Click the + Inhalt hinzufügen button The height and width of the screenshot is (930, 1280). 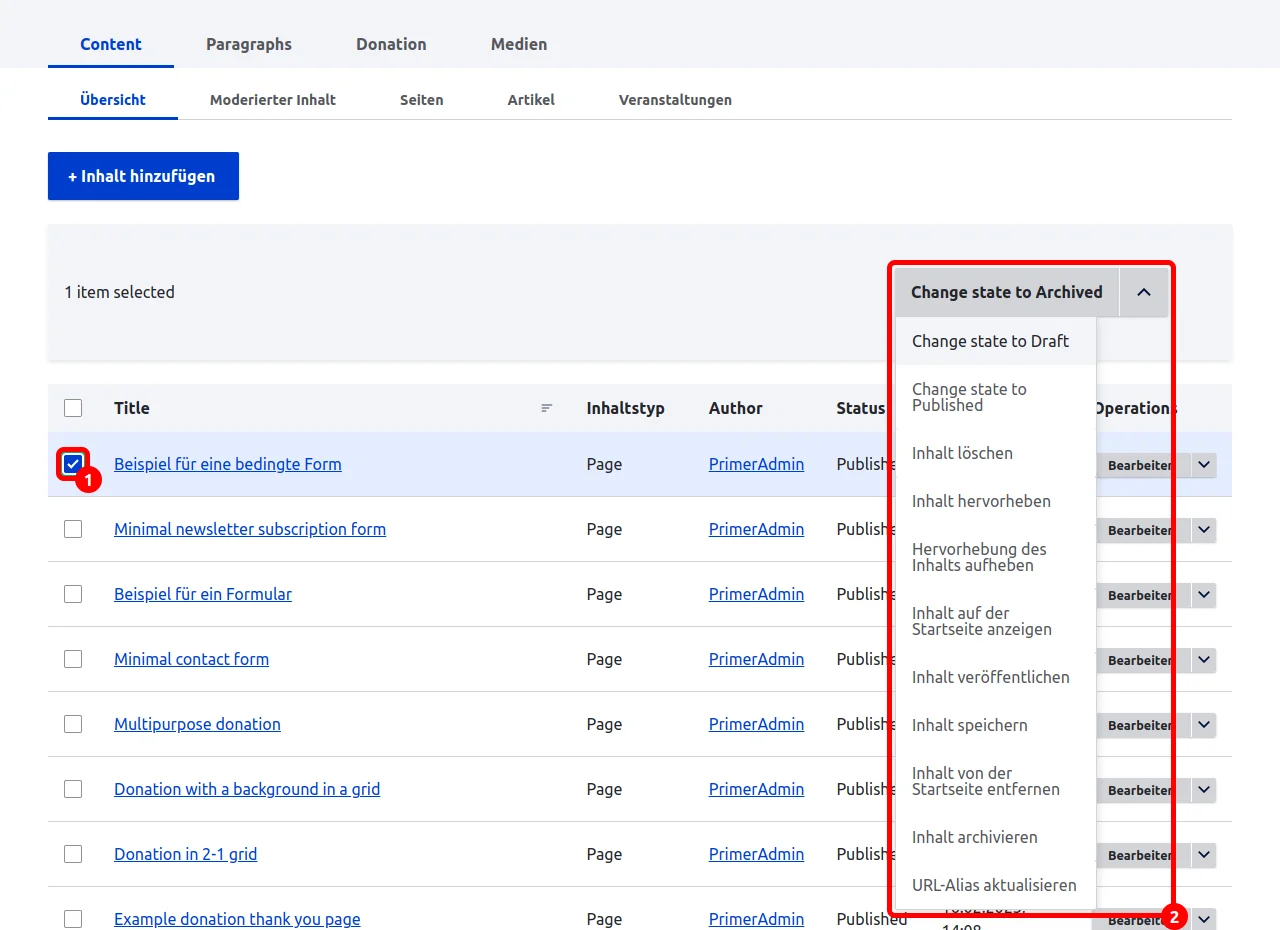(143, 176)
